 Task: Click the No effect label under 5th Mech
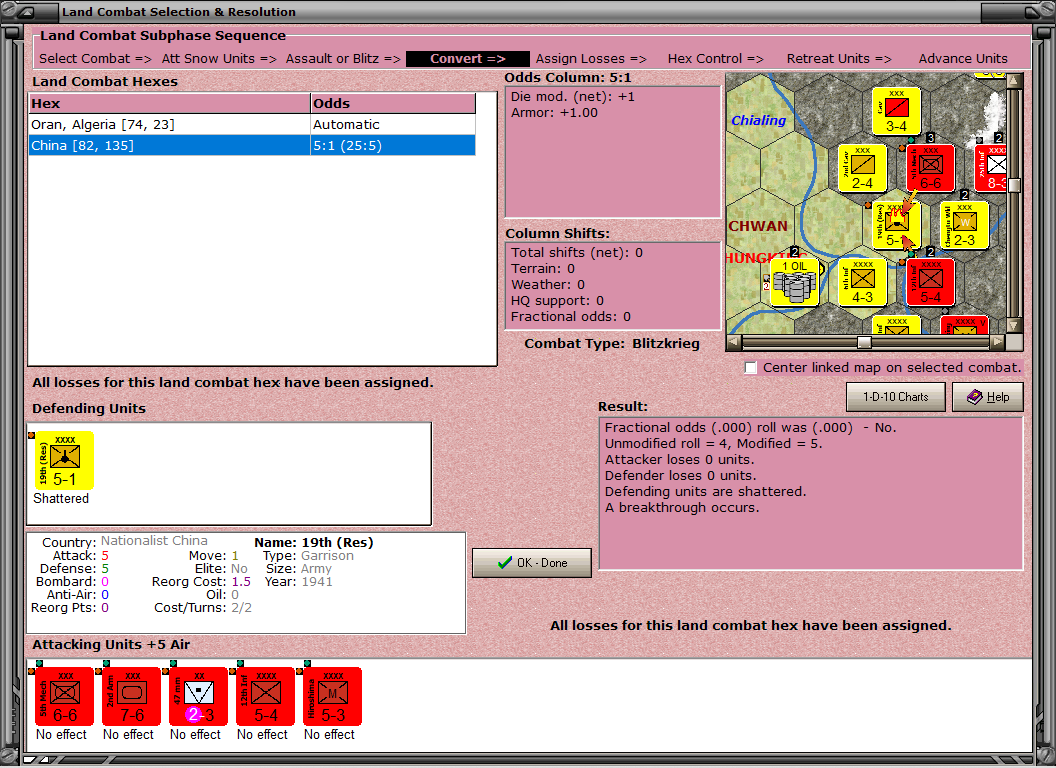click(61, 734)
